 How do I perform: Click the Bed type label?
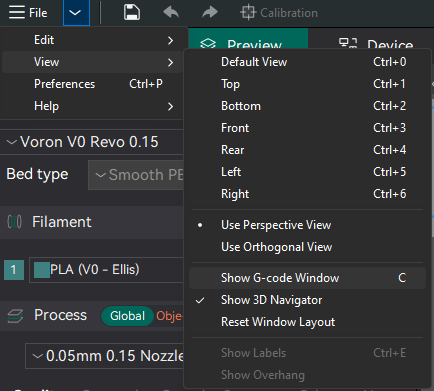[37, 174]
